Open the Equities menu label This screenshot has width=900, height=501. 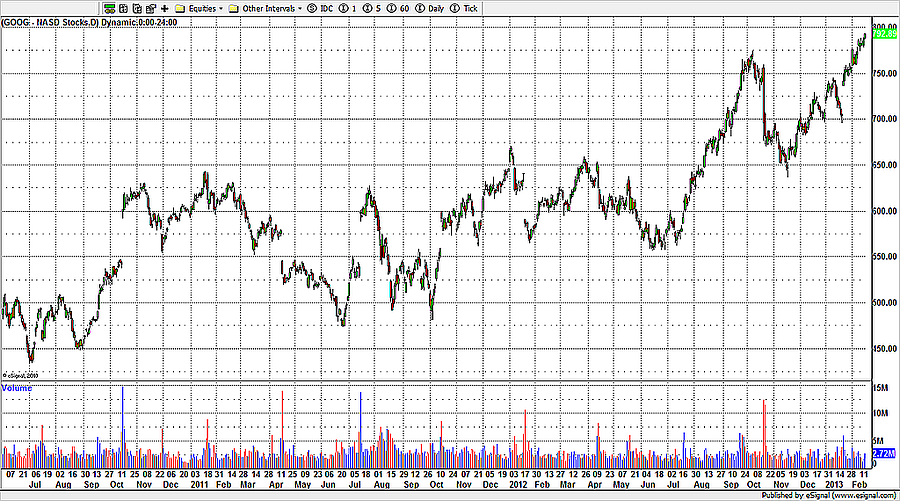point(200,8)
